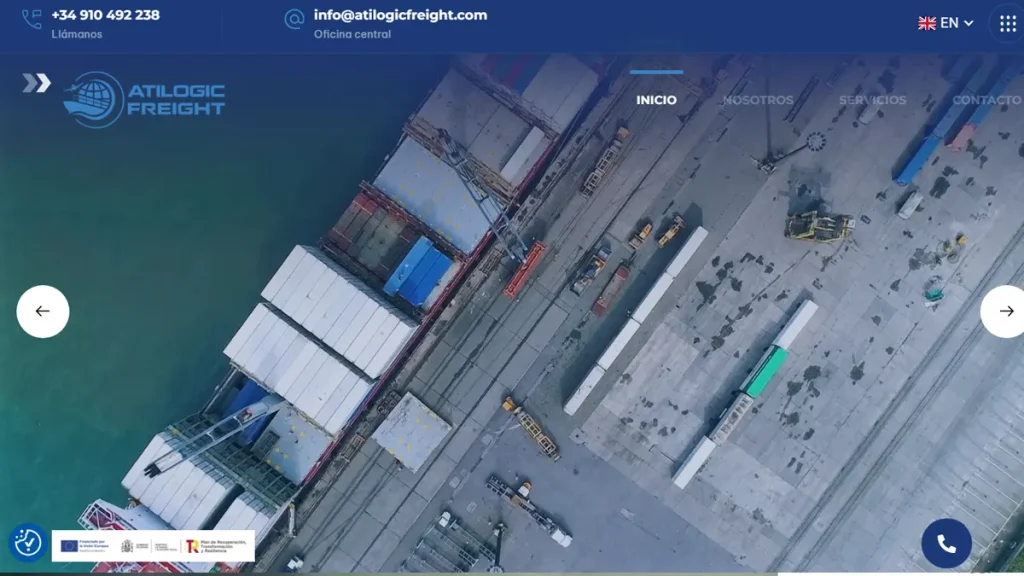This screenshot has width=1024, height=576.
Task: Click the EU funding logos banner
Action: tap(153, 546)
